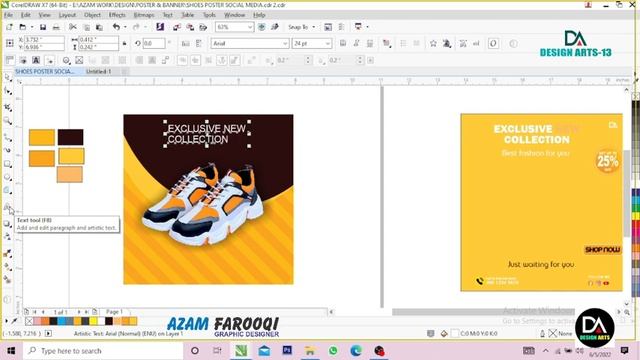Screen dimensions: 640x360
Task: Click the Open file icon
Action: click(23, 27)
